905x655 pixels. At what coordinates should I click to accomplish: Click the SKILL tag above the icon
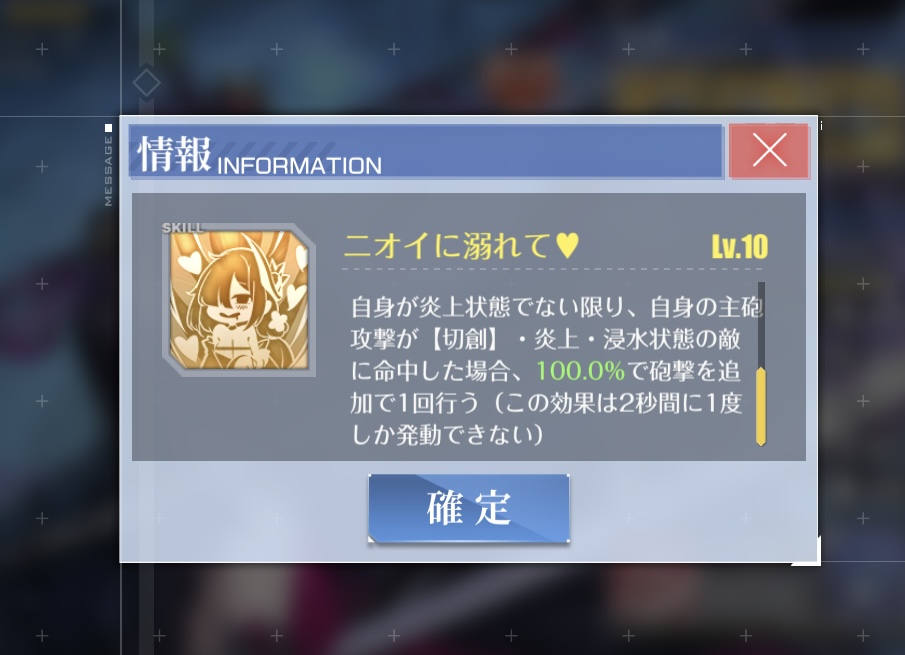[182, 227]
